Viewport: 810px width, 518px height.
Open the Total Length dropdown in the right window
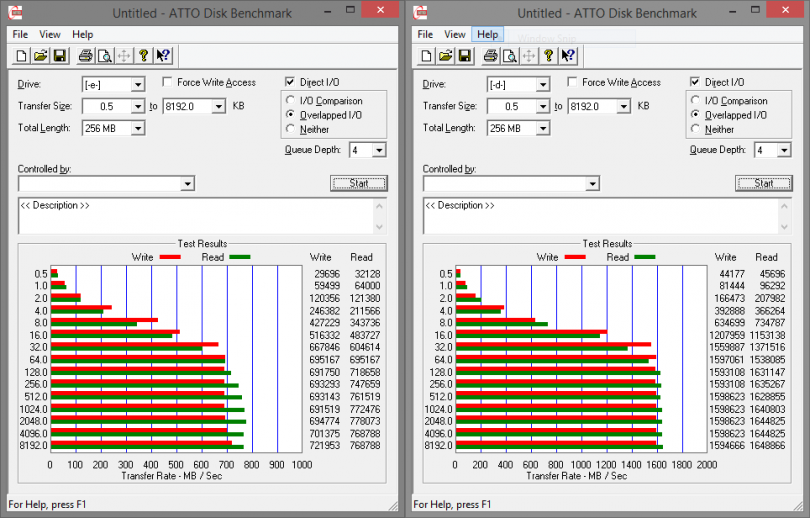[x=543, y=128]
